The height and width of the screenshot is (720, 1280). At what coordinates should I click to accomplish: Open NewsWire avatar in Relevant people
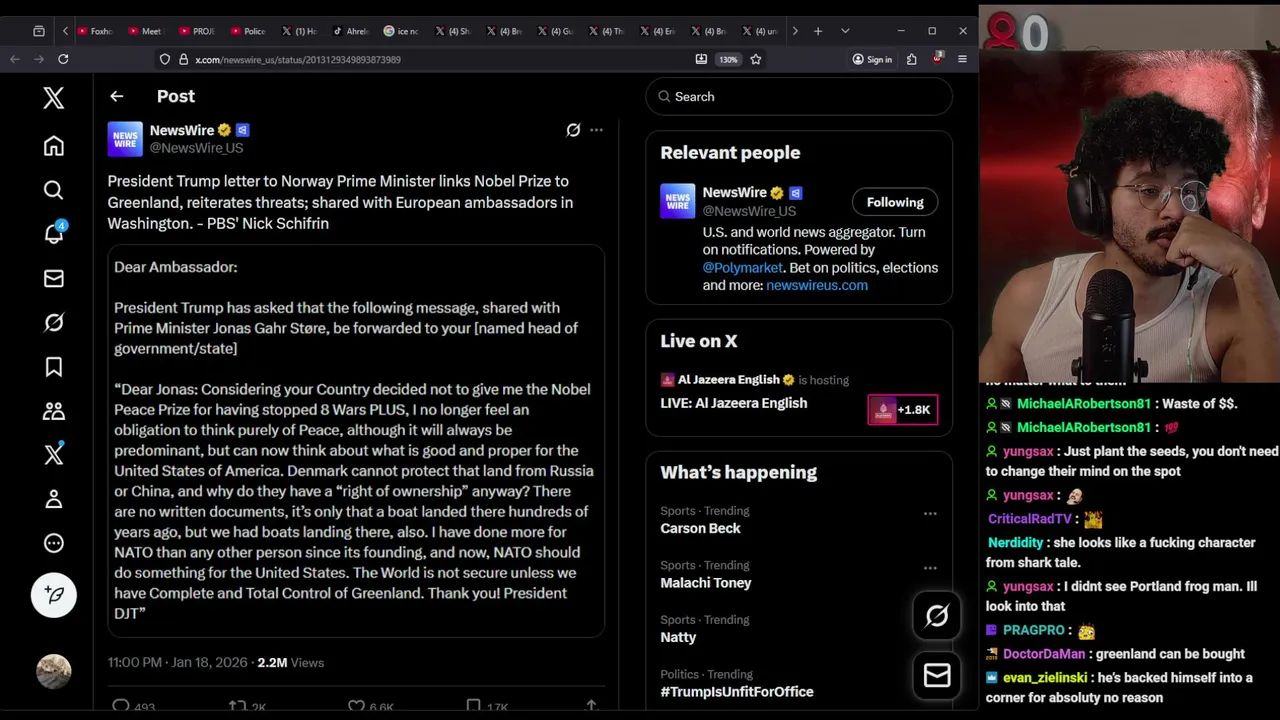[x=677, y=201]
